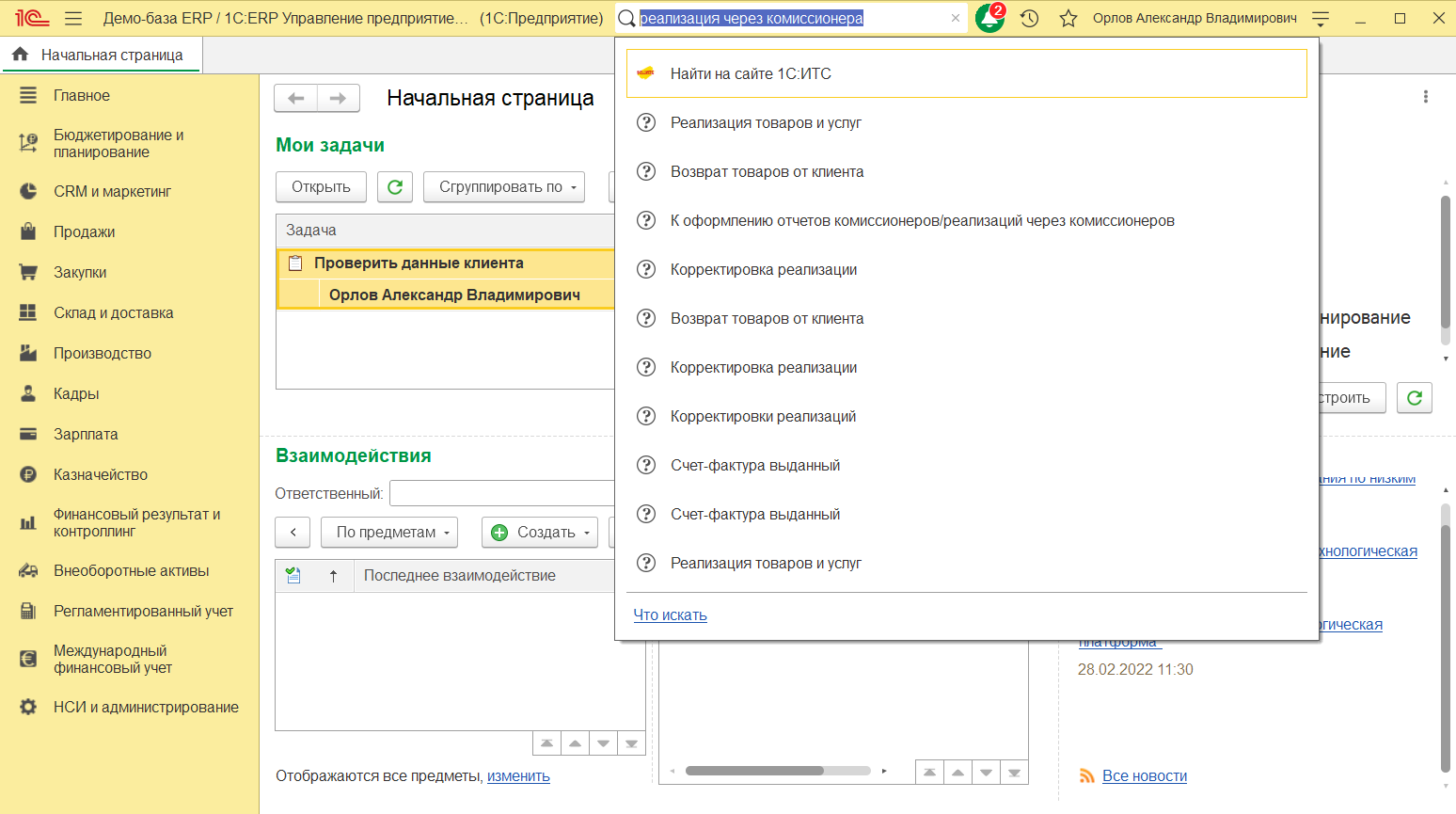Open the Все новости link
The height and width of the screenshot is (814, 1456).
tap(1145, 776)
